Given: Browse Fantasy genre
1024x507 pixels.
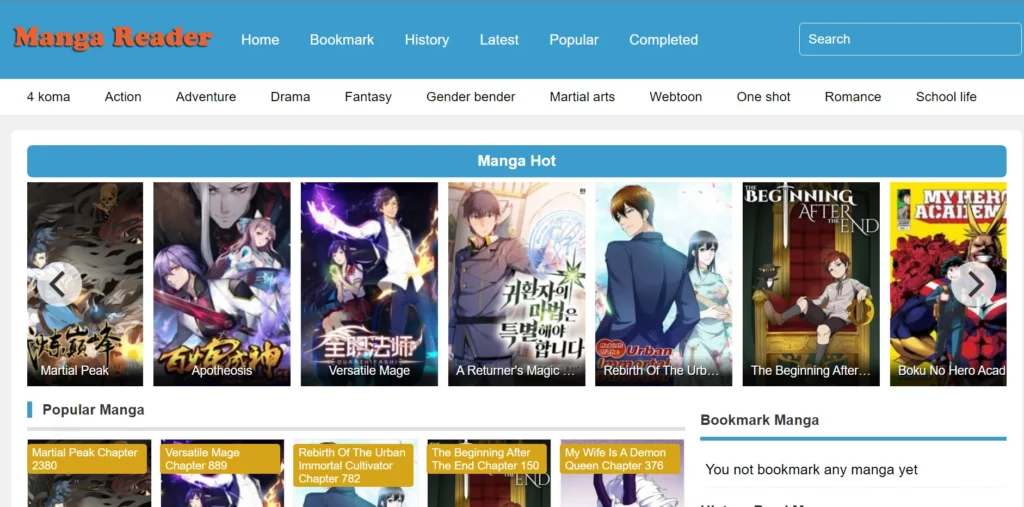Looking at the screenshot, I should pyautogui.click(x=368, y=97).
